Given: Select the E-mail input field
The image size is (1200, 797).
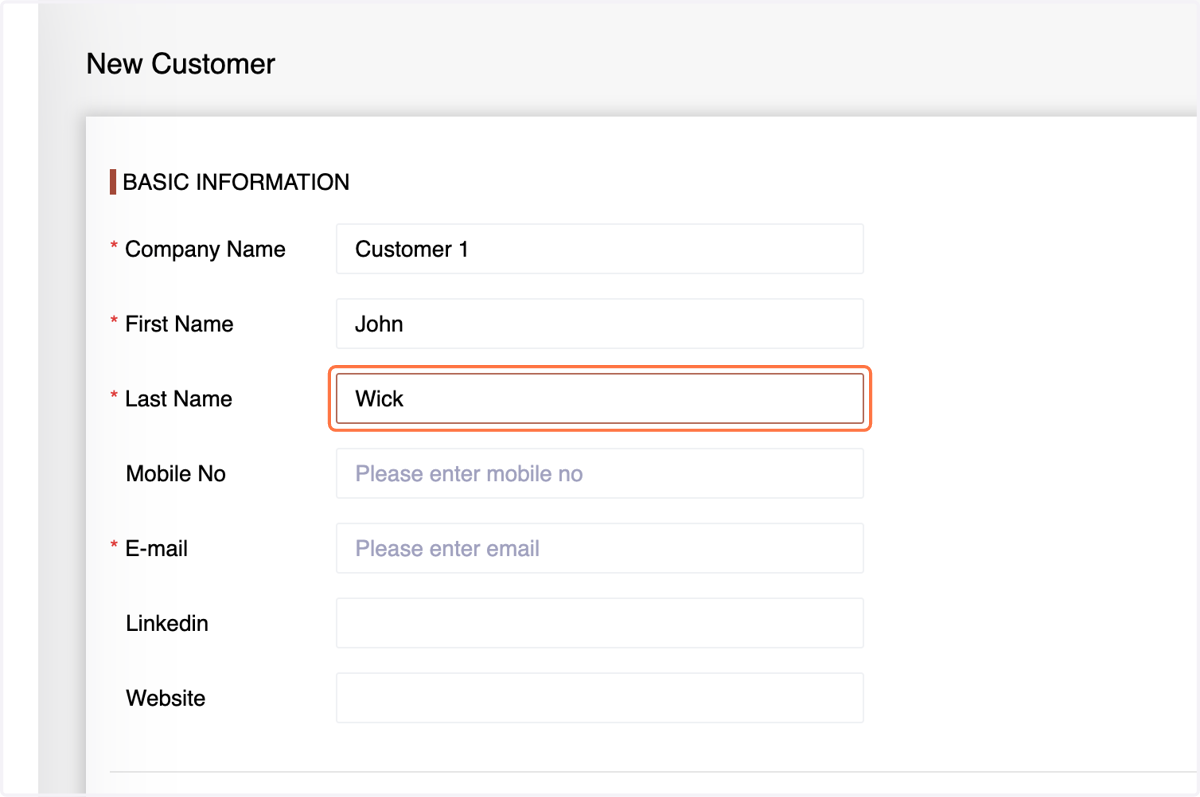Looking at the screenshot, I should pos(600,548).
